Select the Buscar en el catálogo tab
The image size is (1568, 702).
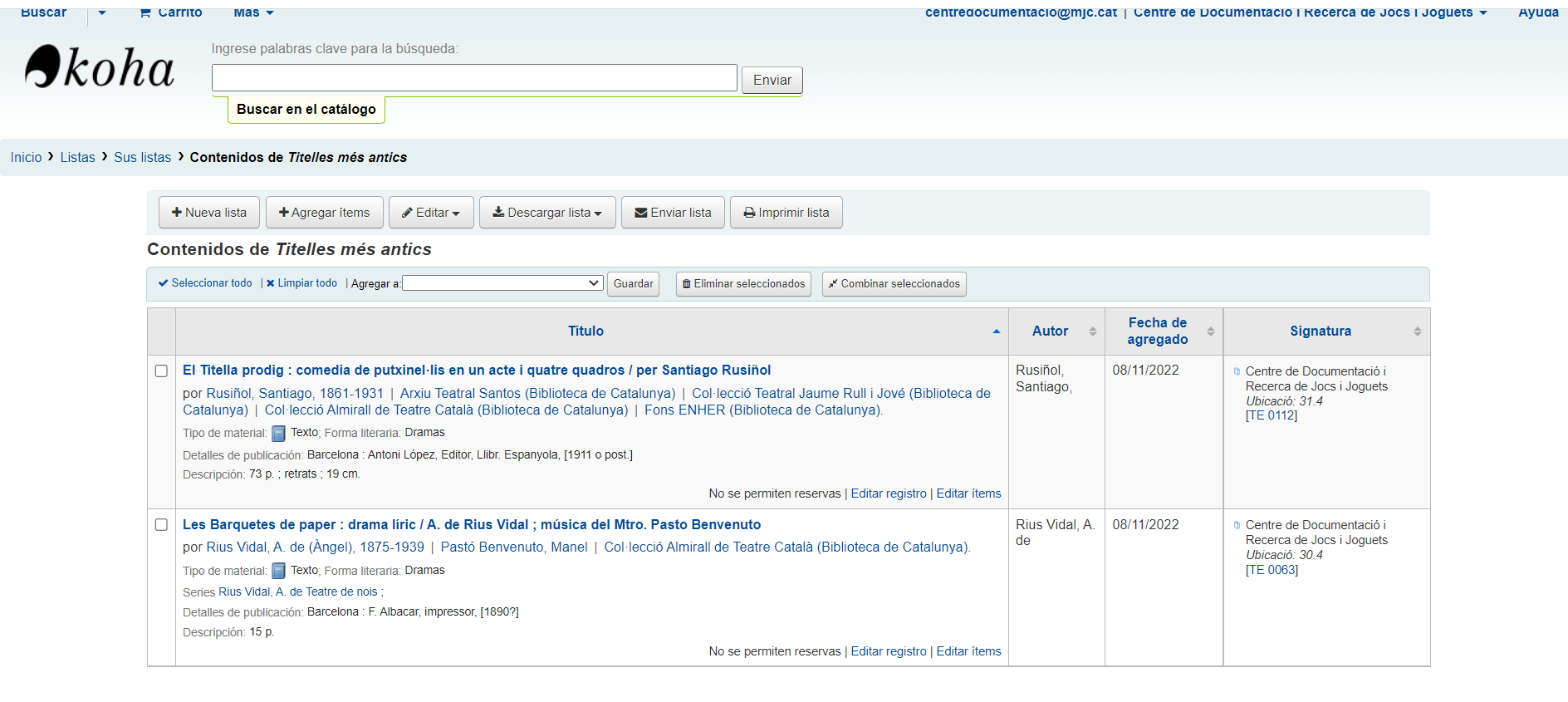pyautogui.click(x=306, y=109)
